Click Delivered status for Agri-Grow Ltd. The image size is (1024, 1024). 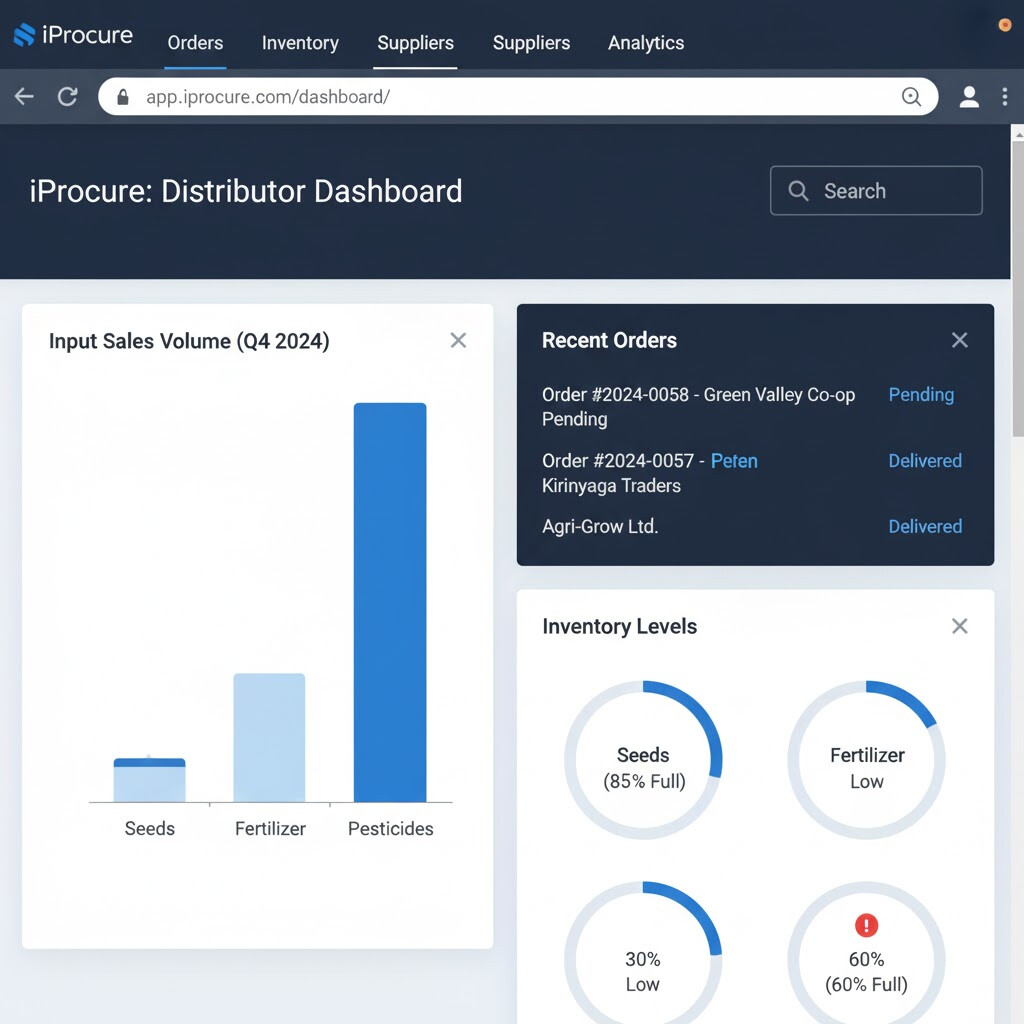925,527
